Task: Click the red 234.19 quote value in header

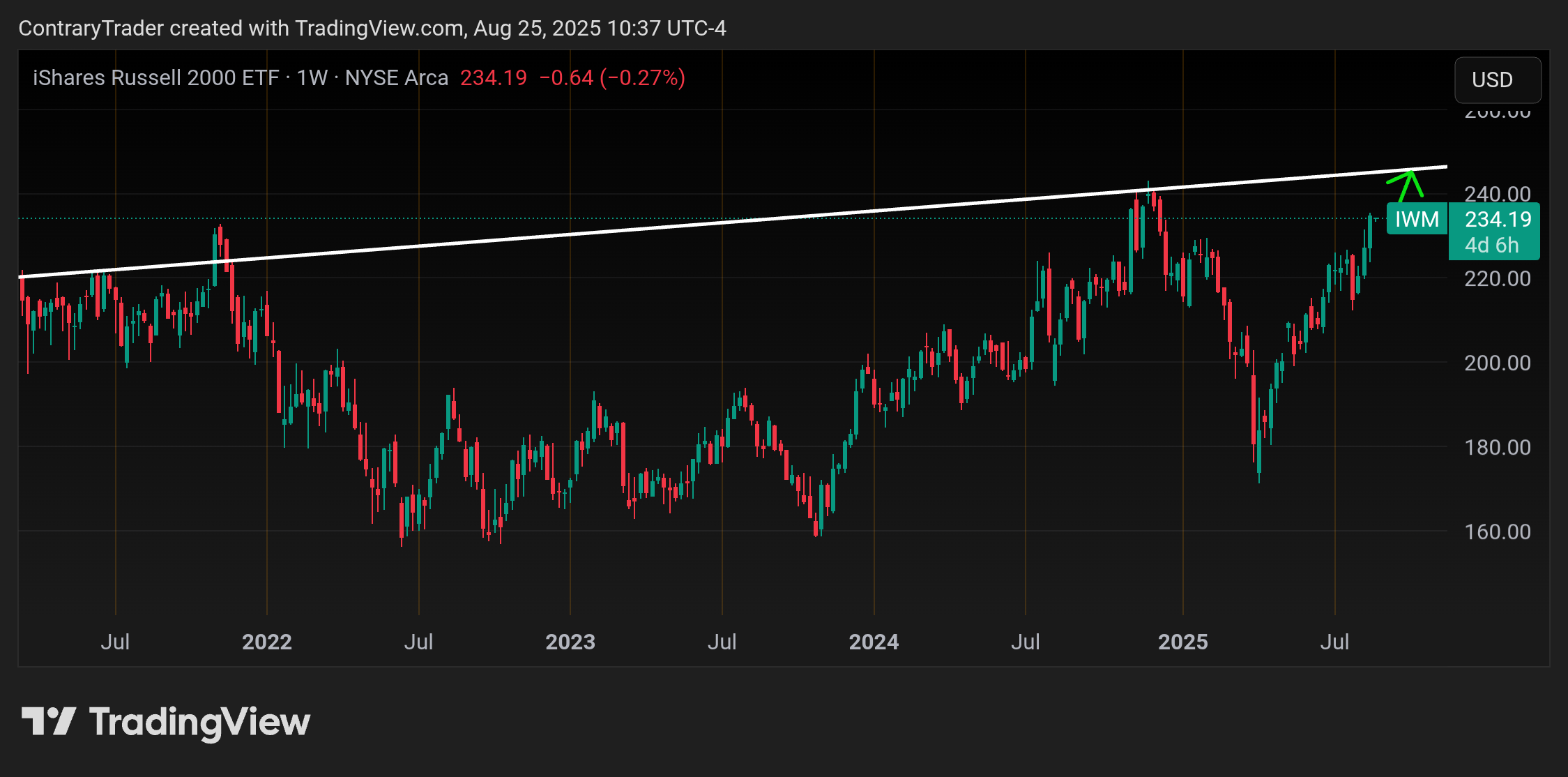Action: [494, 77]
